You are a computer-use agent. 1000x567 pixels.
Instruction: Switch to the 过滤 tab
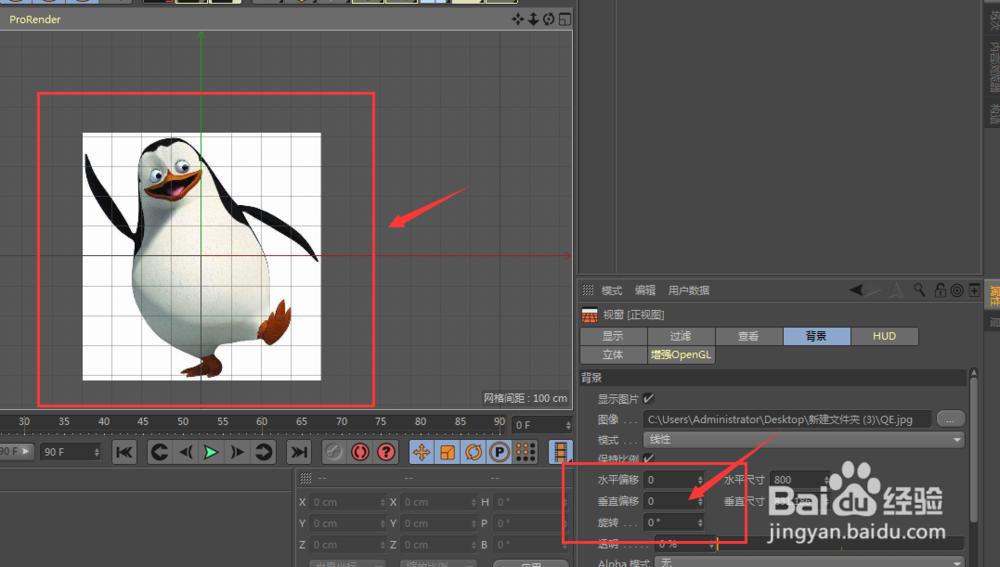[x=680, y=336]
